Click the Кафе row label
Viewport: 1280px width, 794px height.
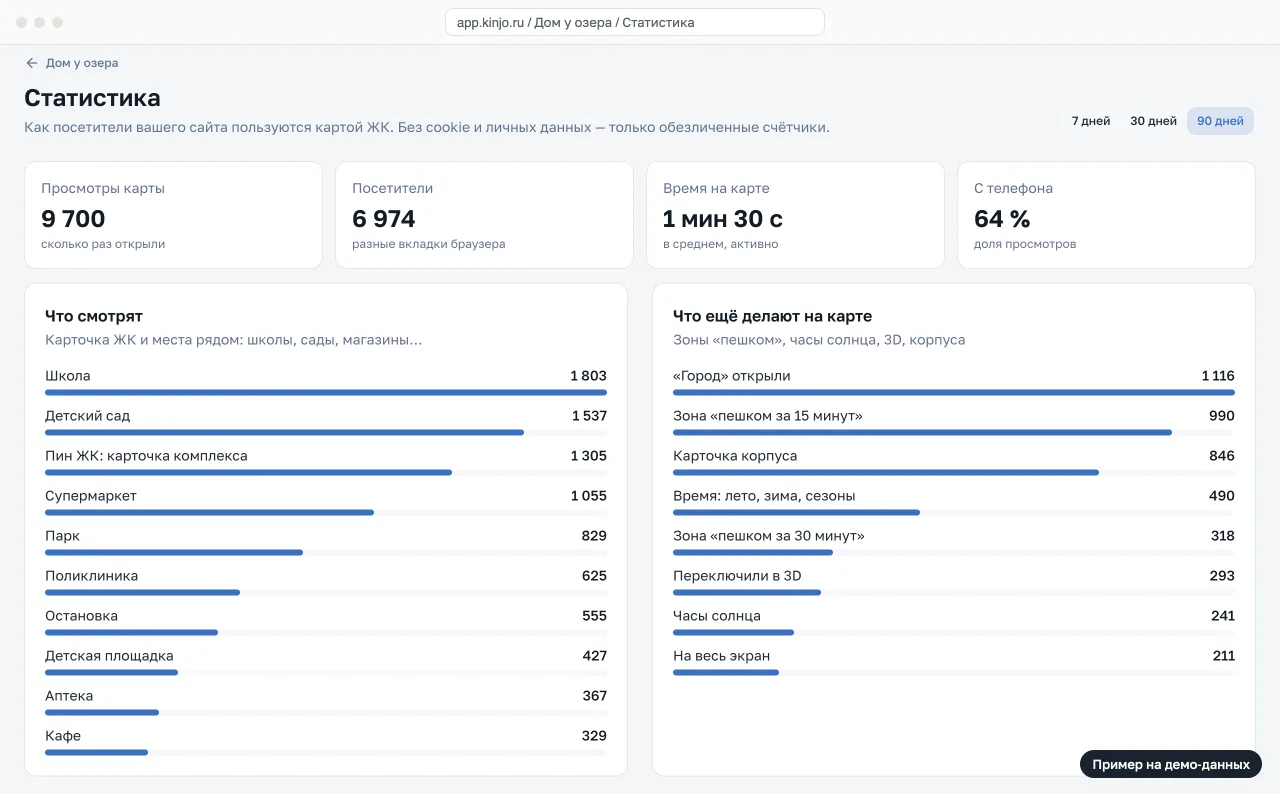click(63, 736)
